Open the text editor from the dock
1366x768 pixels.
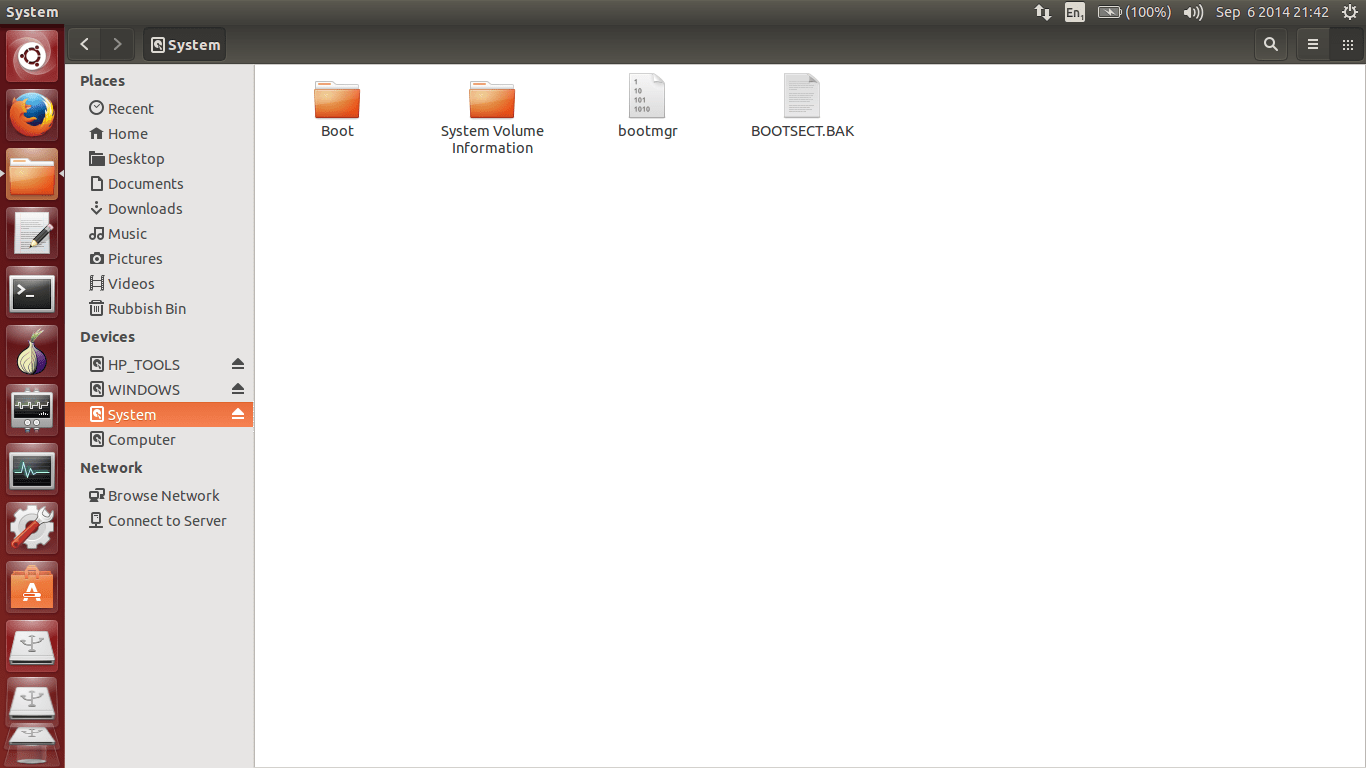32,232
